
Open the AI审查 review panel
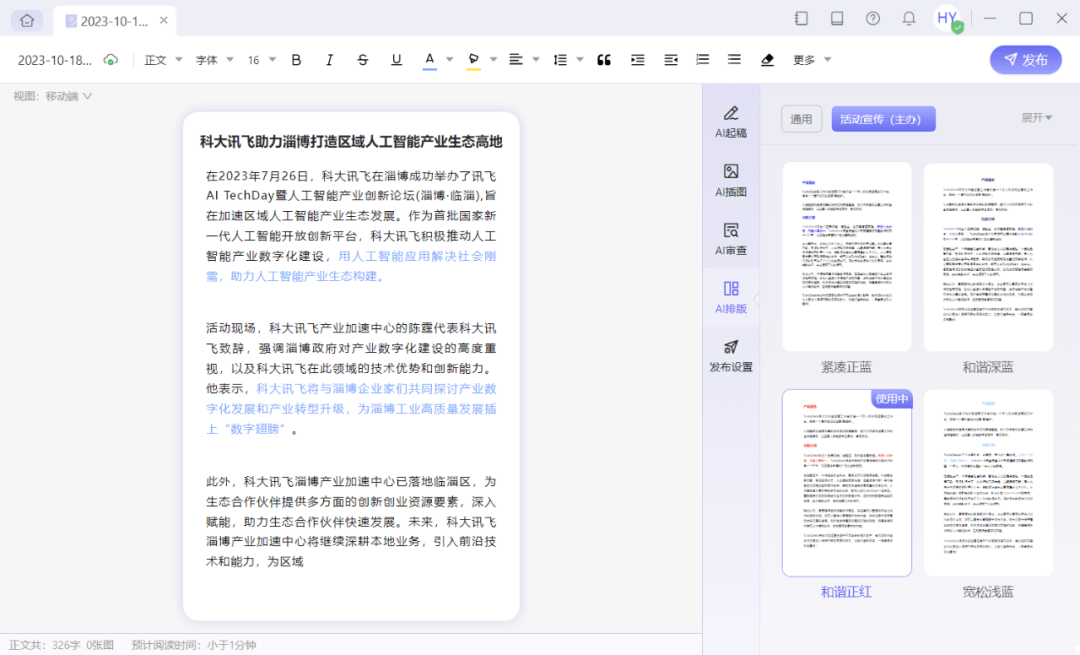[x=731, y=238]
